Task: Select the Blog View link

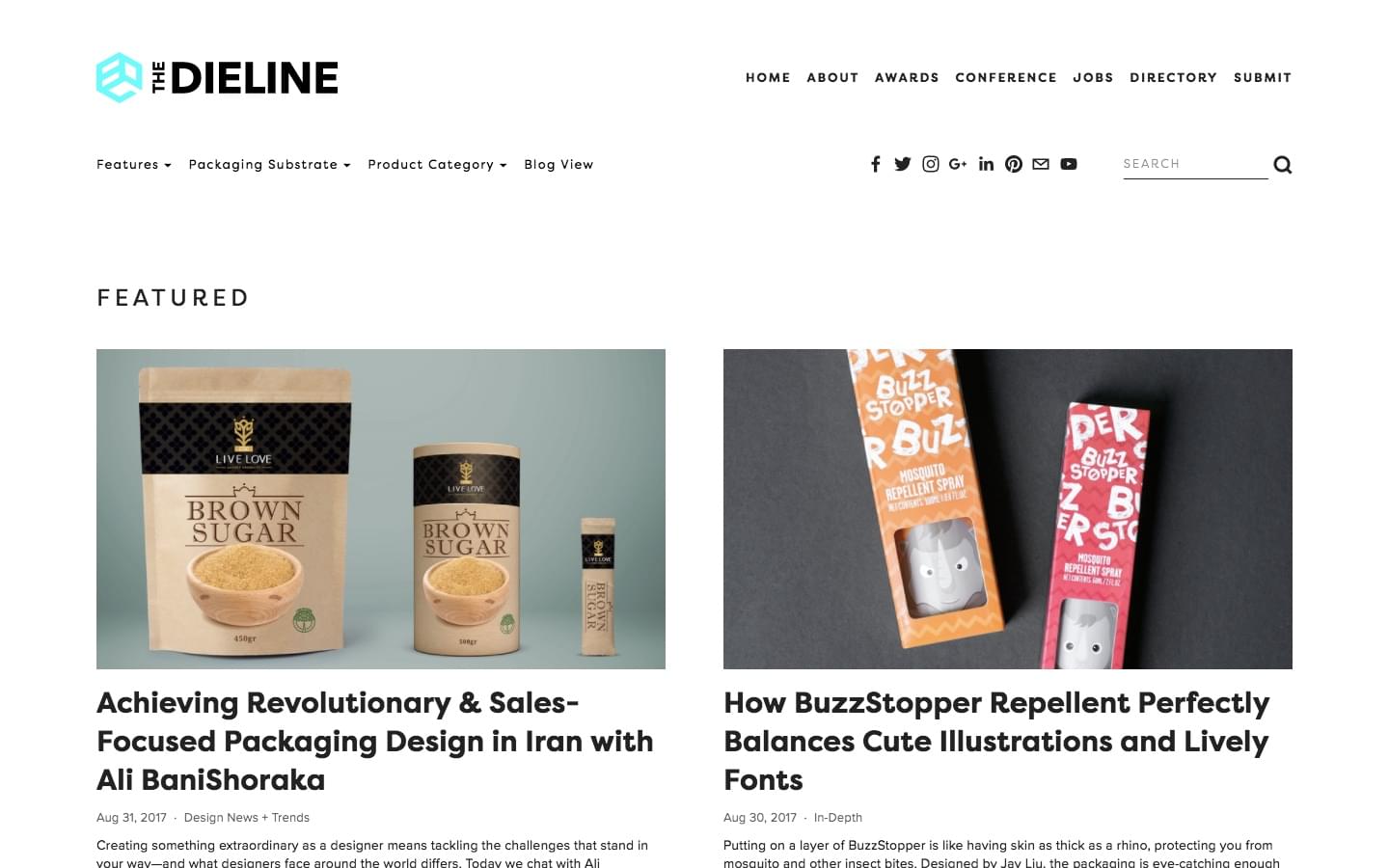Action: pos(558,165)
